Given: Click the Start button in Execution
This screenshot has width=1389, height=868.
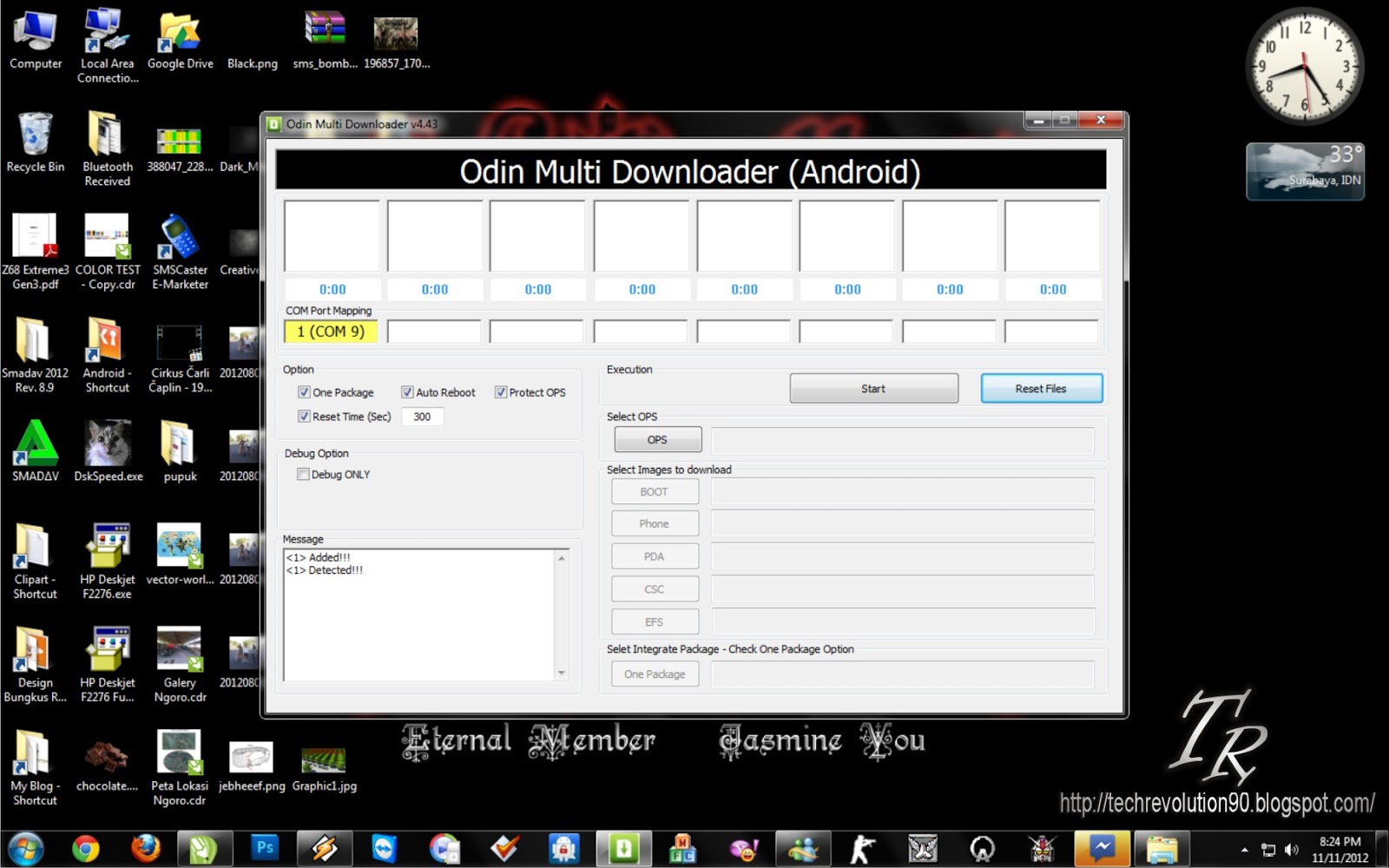Looking at the screenshot, I should (x=873, y=388).
